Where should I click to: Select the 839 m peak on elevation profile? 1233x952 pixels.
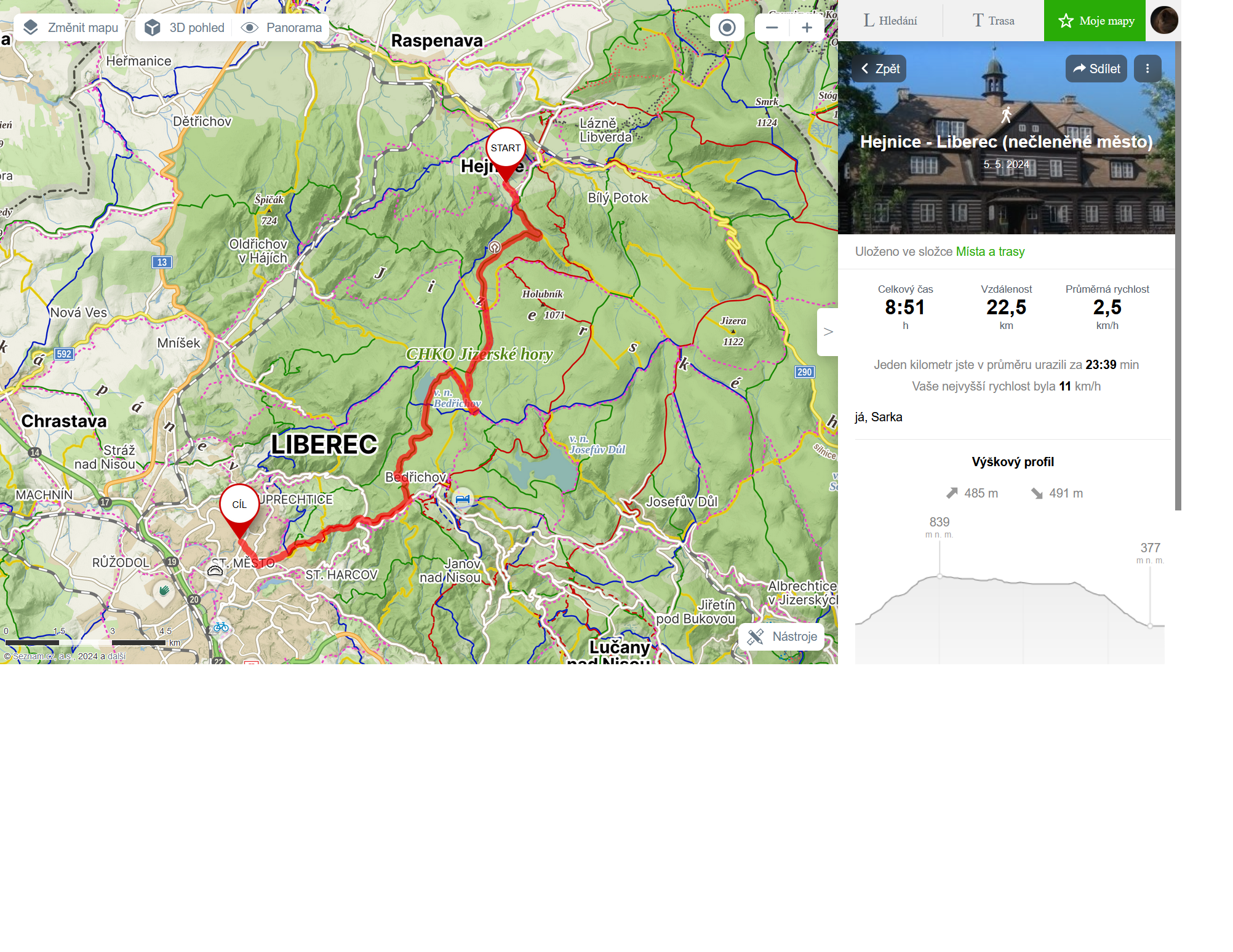click(940, 576)
